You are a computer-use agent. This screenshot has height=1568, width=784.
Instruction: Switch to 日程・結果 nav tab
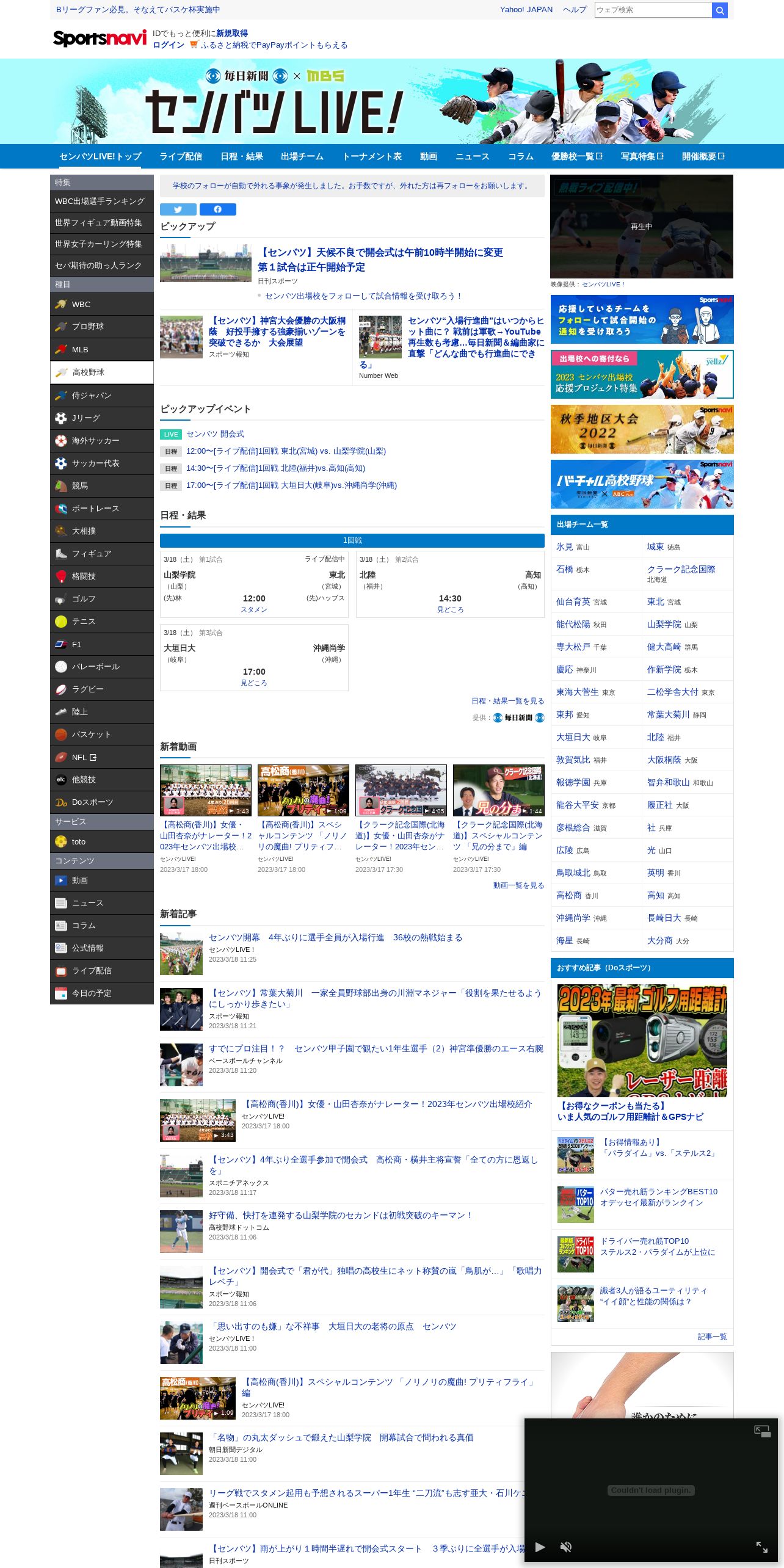[x=242, y=156]
